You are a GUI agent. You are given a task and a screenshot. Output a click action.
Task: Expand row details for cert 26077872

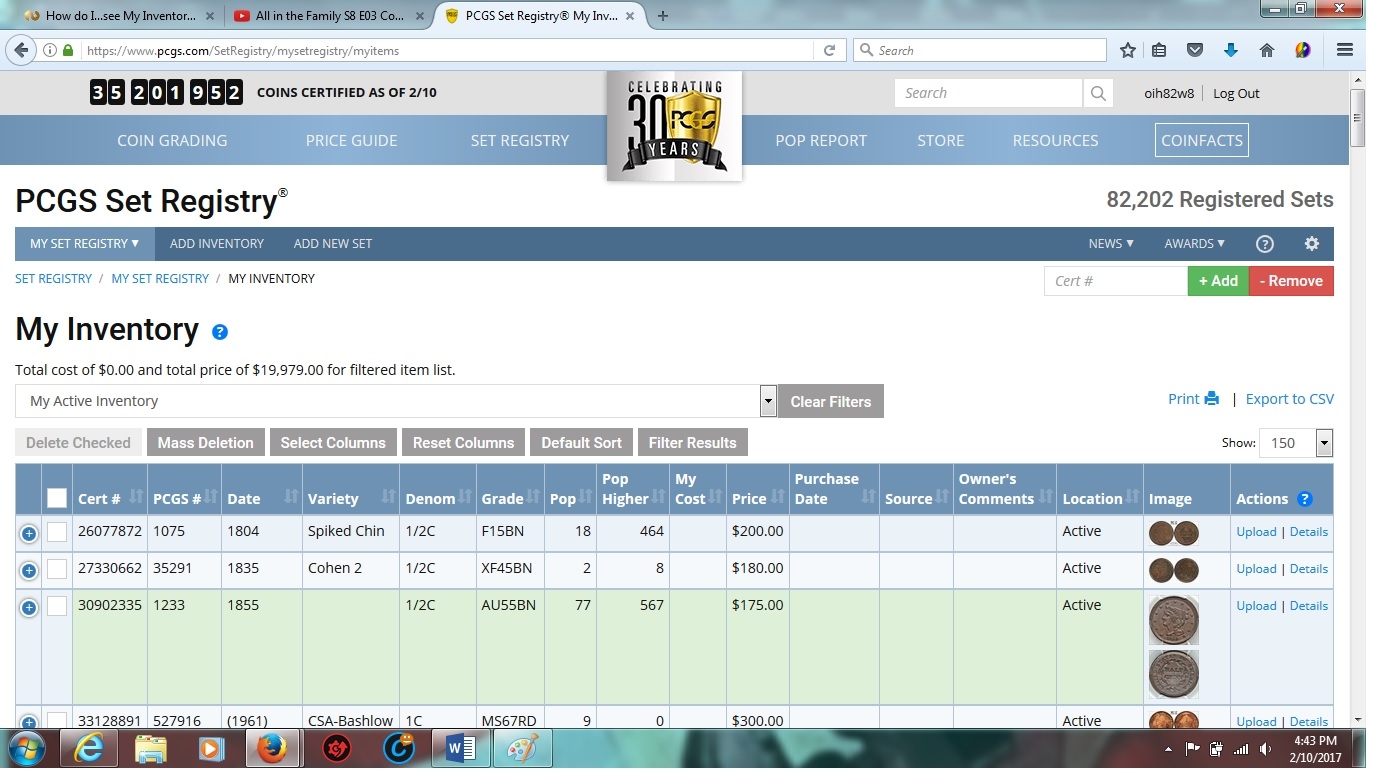(x=28, y=533)
